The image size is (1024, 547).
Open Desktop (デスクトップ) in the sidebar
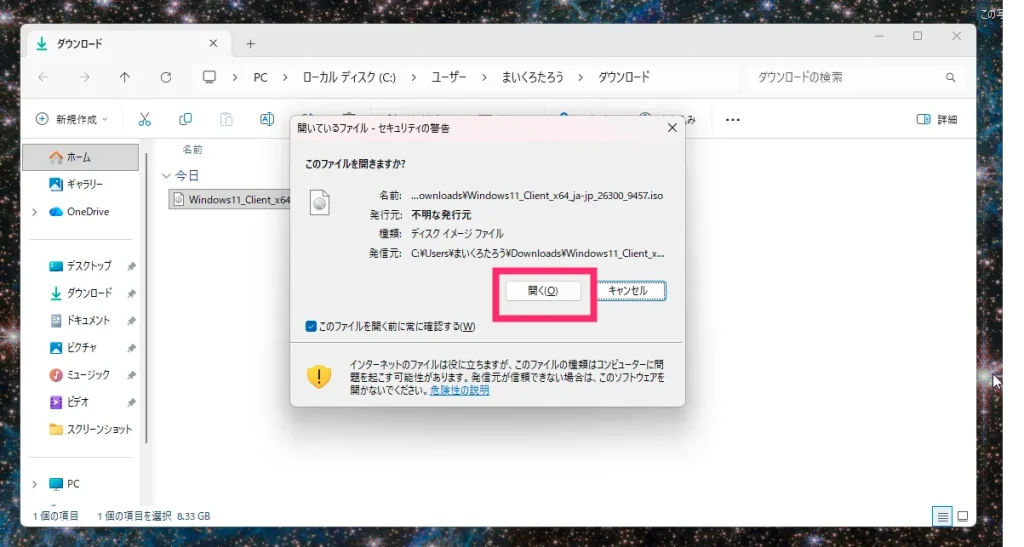coord(80,266)
